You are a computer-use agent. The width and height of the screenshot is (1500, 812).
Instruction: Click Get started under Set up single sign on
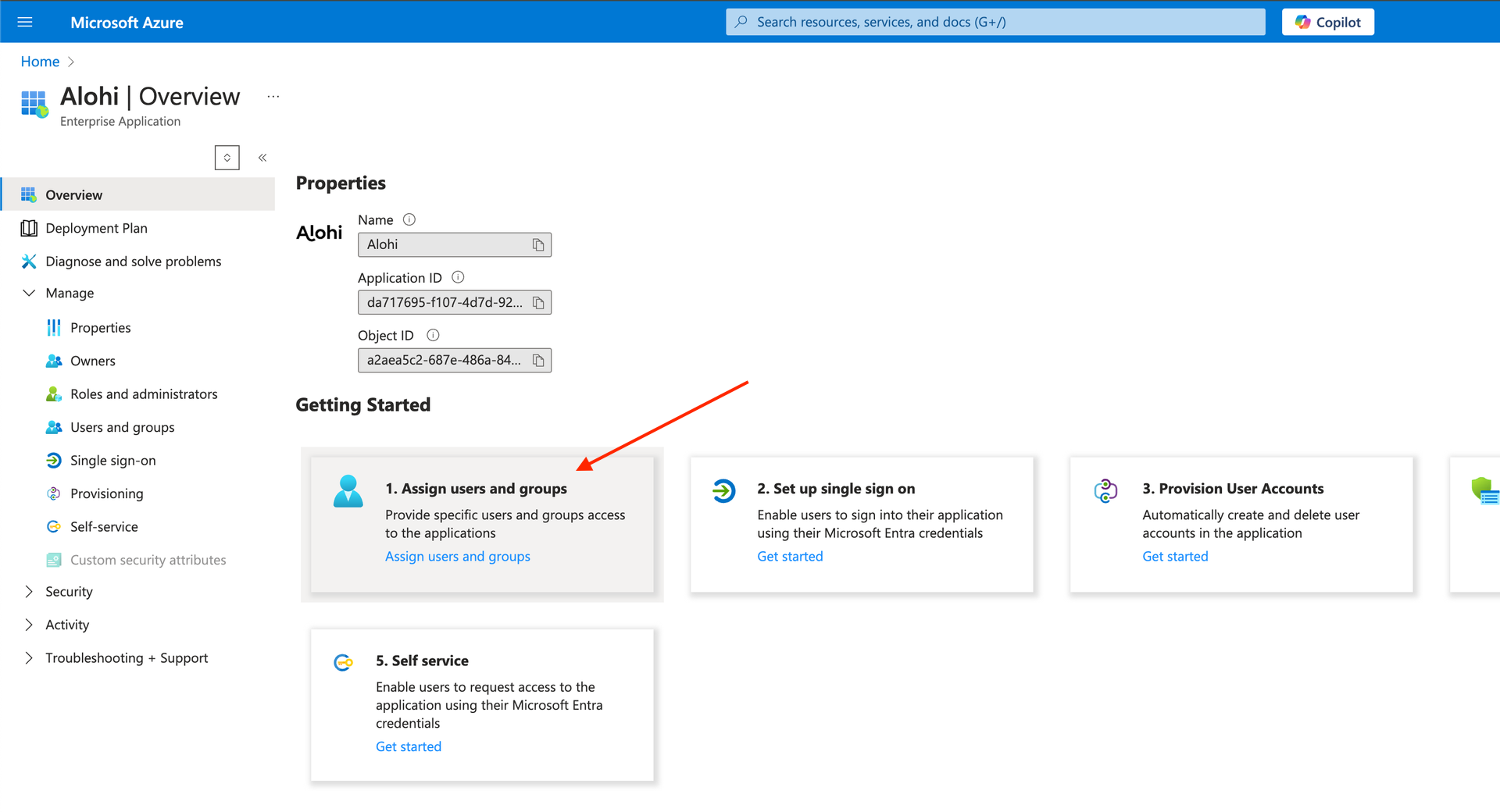790,557
